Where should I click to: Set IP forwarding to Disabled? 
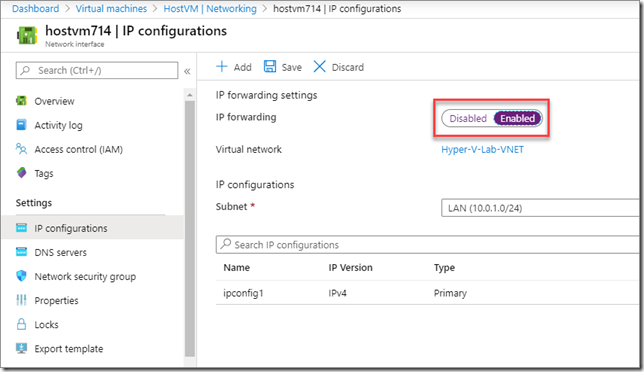click(x=468, y=118)
